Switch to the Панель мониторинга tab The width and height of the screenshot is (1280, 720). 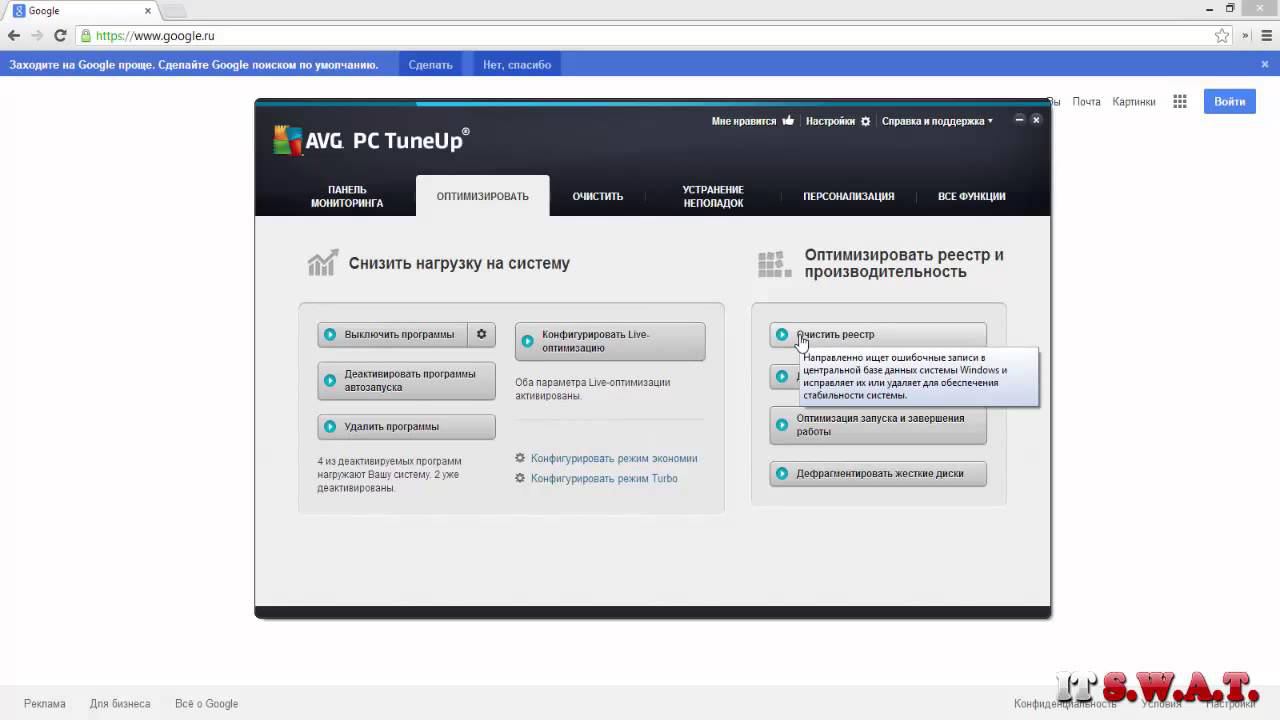coord(347,196)
